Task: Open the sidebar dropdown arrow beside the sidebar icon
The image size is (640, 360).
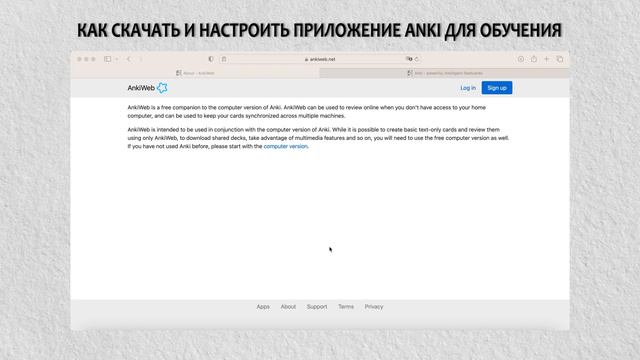Action: pos(117,59)
